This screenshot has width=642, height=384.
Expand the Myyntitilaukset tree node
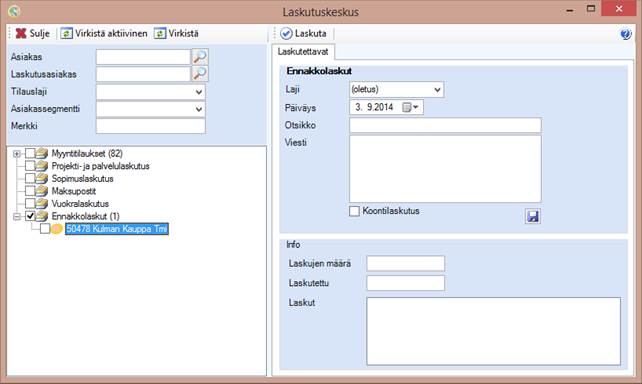coord(17,154)
